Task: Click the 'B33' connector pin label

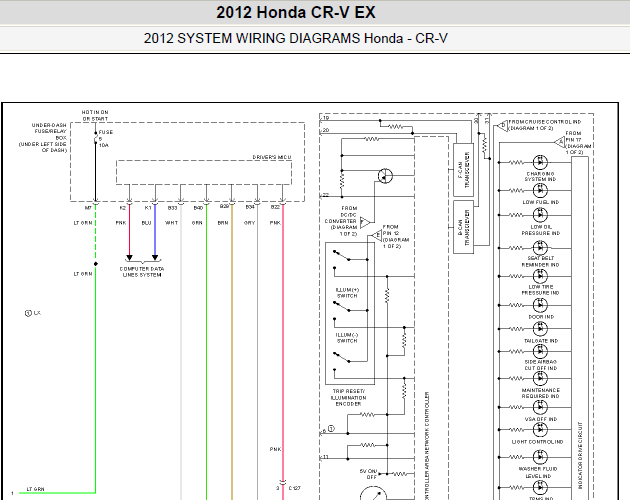Action: [x=172, y=208]
